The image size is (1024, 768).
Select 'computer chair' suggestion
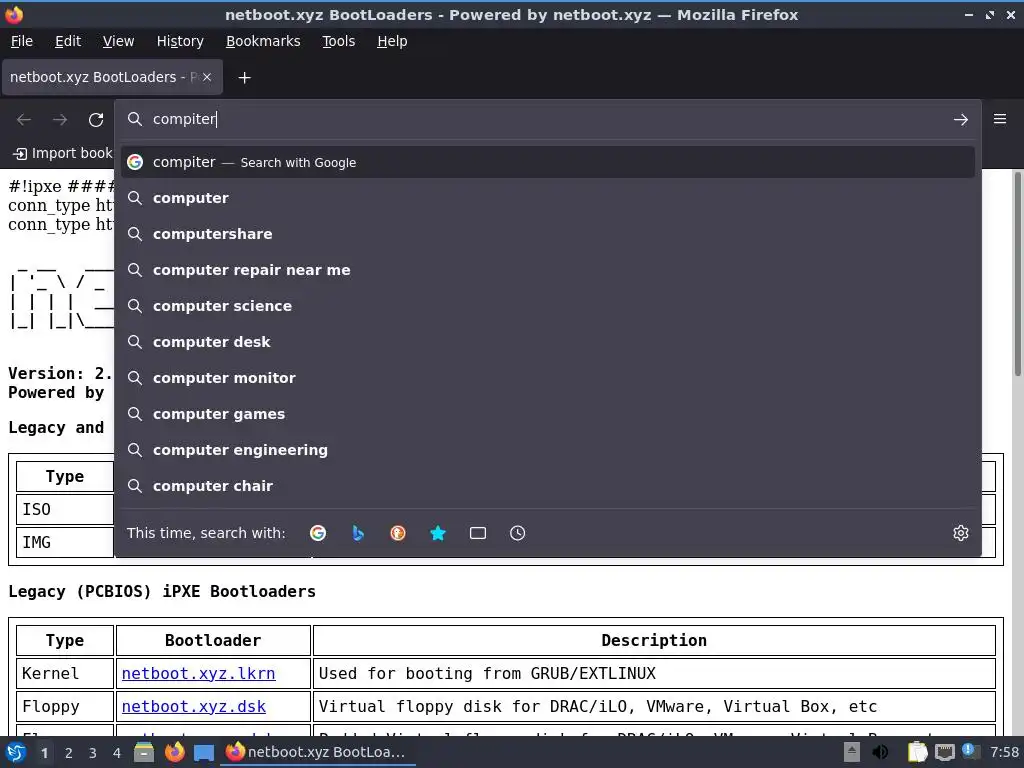click(x=547, y=486)
